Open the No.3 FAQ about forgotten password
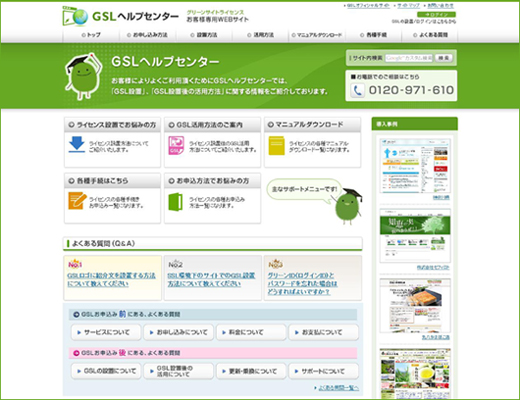 click(x=302, y=284)
